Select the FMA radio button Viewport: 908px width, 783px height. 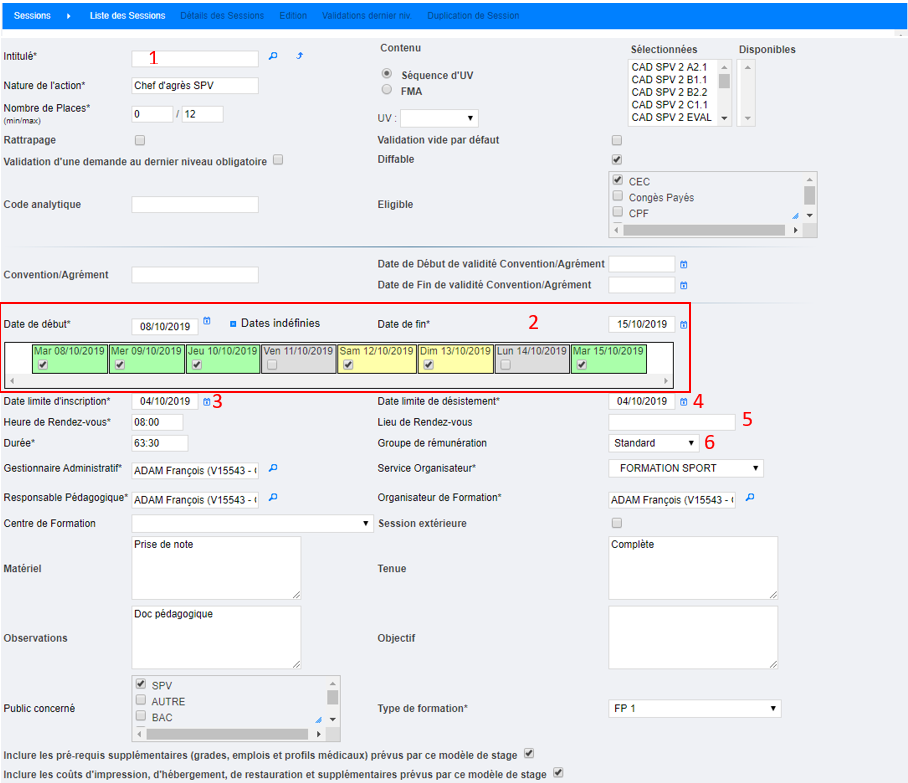387,90
